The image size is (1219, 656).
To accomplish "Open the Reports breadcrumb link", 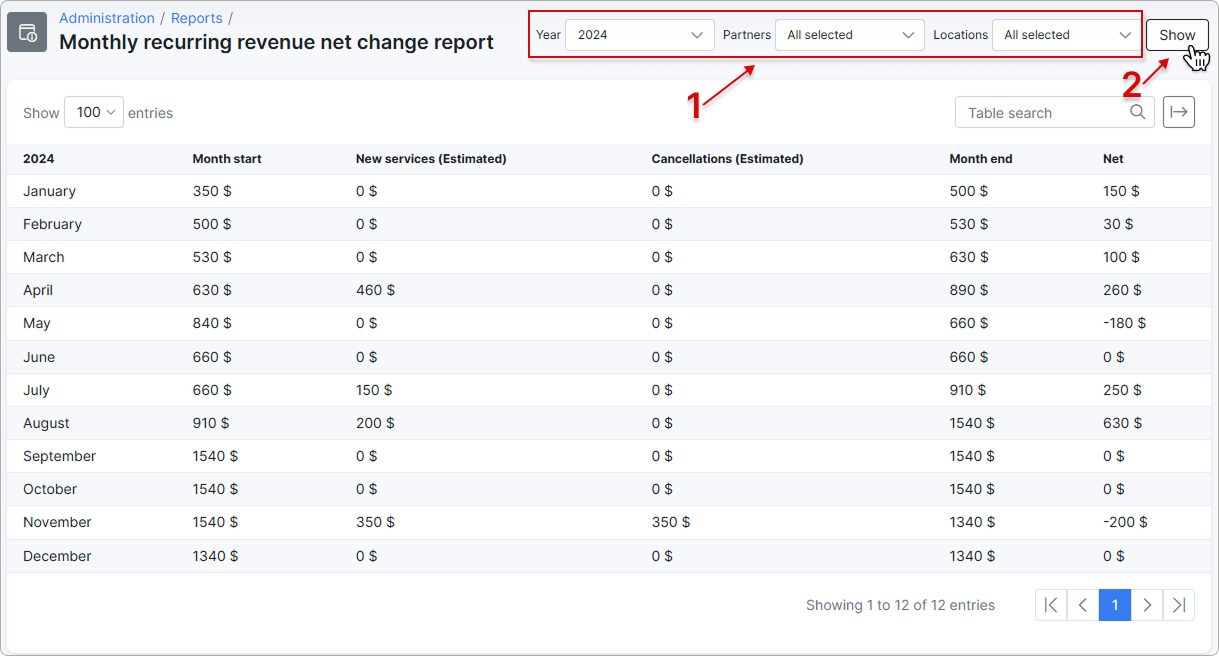I will (x=197, y=18).
